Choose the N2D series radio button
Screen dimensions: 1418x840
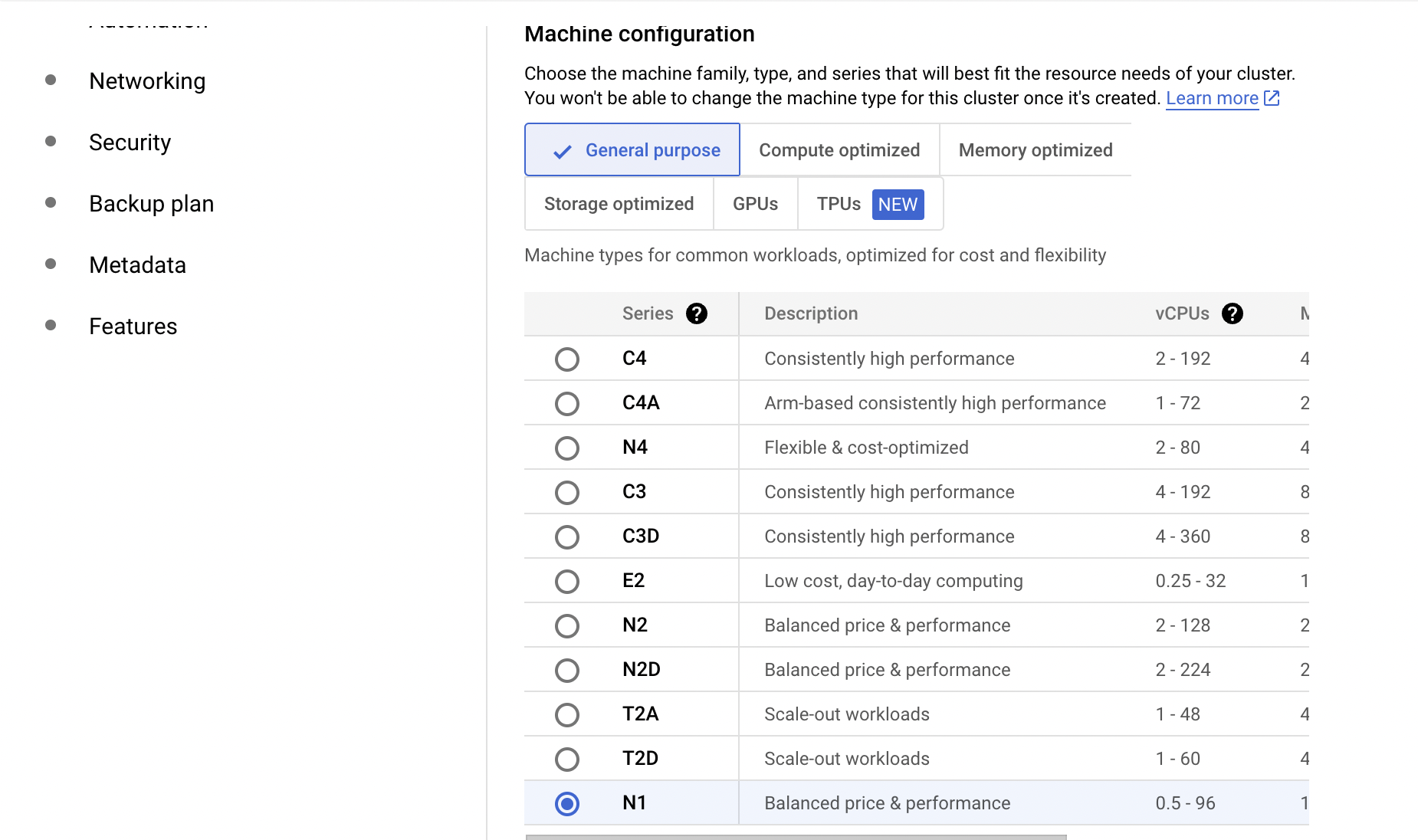pyautogui.click(x=567, y=670)
